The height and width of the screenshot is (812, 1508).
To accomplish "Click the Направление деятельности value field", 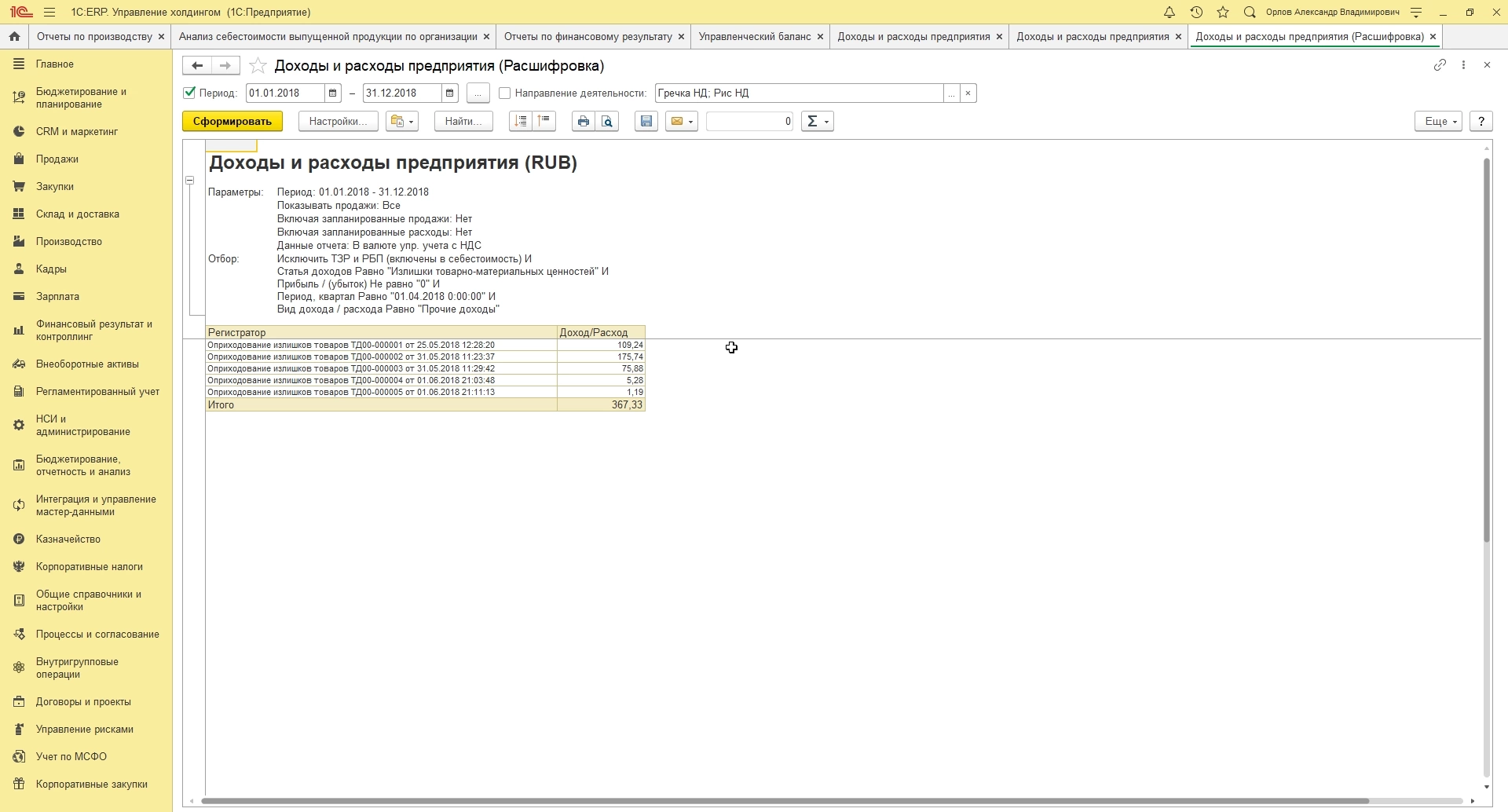I will point(800,93).
